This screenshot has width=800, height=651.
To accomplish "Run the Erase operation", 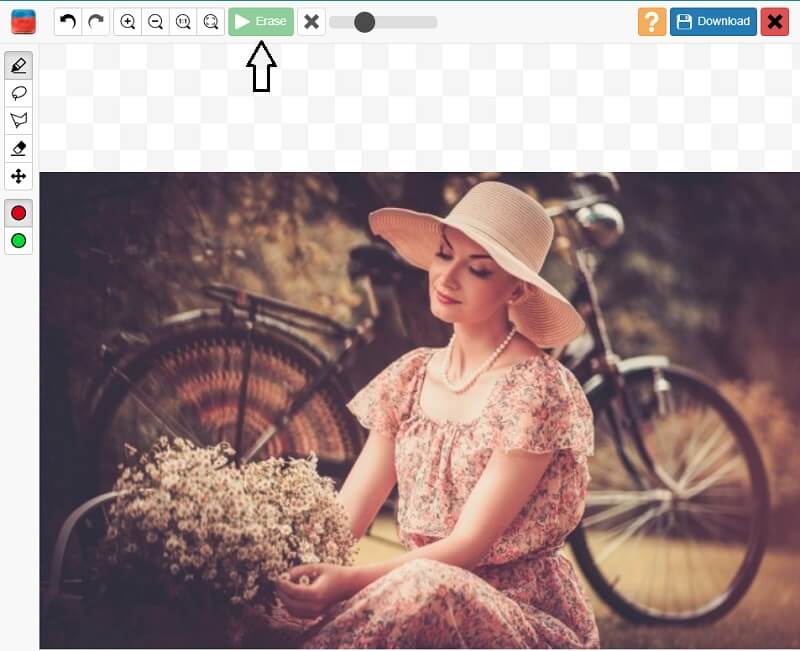I will [x=260, y=20].
